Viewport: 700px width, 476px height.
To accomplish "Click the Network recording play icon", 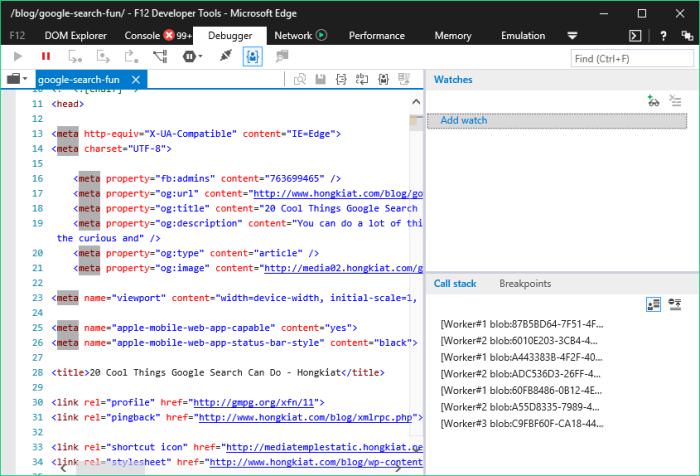I will click(x=321, y=35).
